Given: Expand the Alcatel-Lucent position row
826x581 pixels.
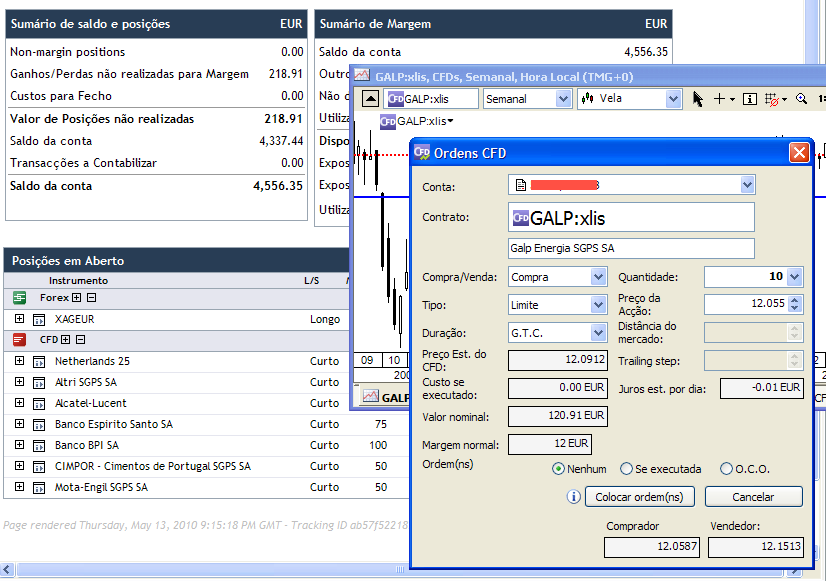Looking at the screenshot, I should (x=19, y=403).
